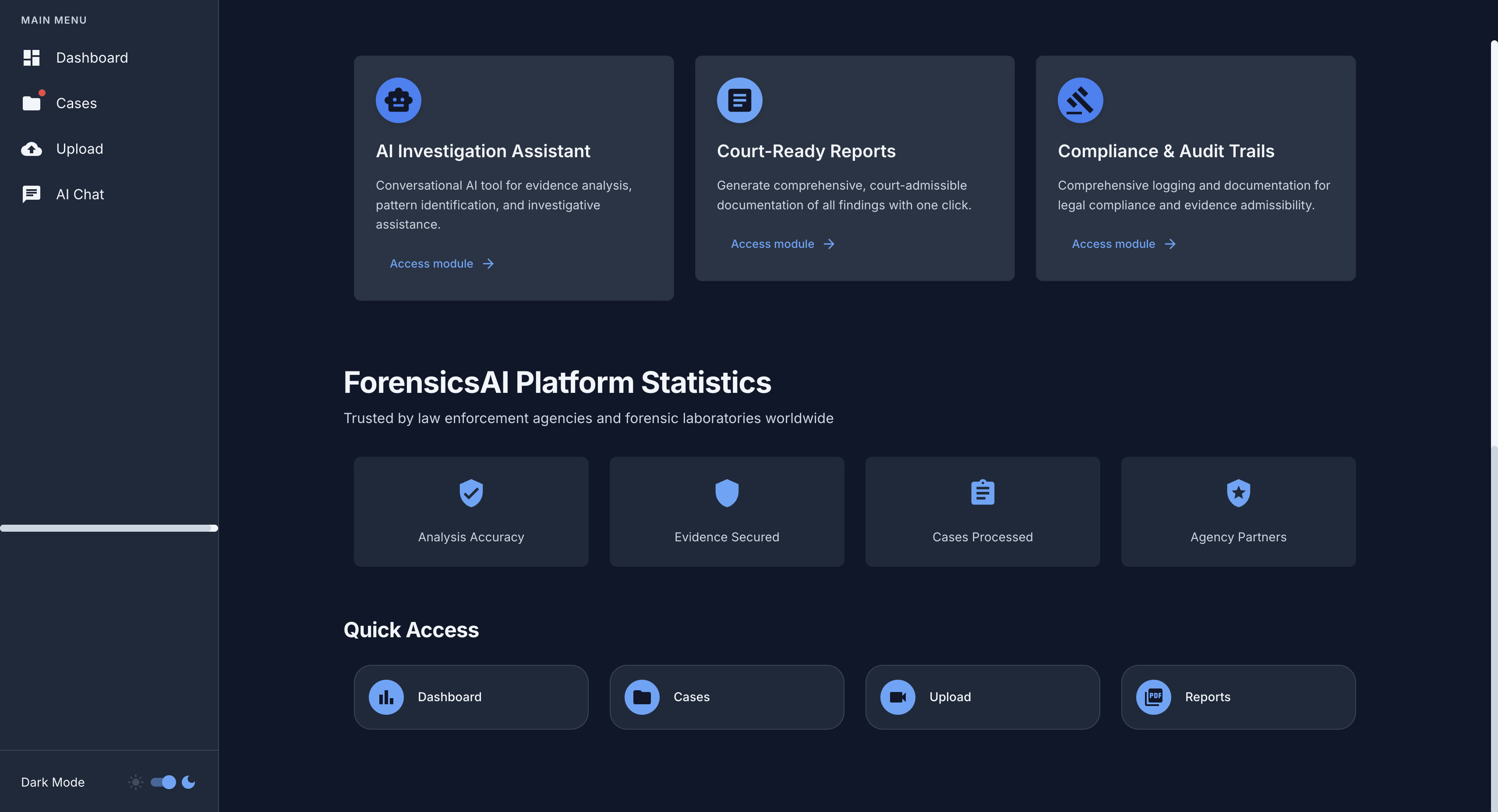This screenshot has width=1498, height=812.
Task: Click the AI Investigation Assistant robot icon
Action: click(x=398, y=100)
